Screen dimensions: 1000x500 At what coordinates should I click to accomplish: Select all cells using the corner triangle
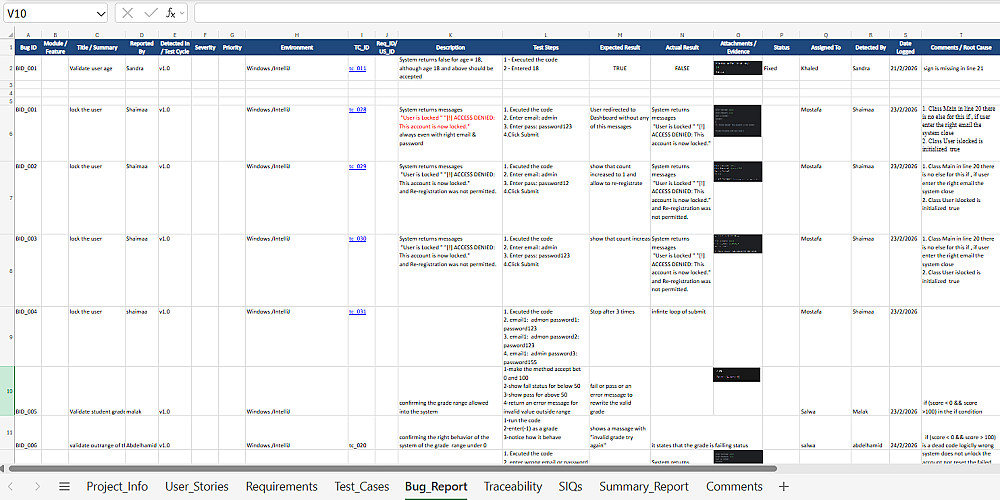pos(10,34)
